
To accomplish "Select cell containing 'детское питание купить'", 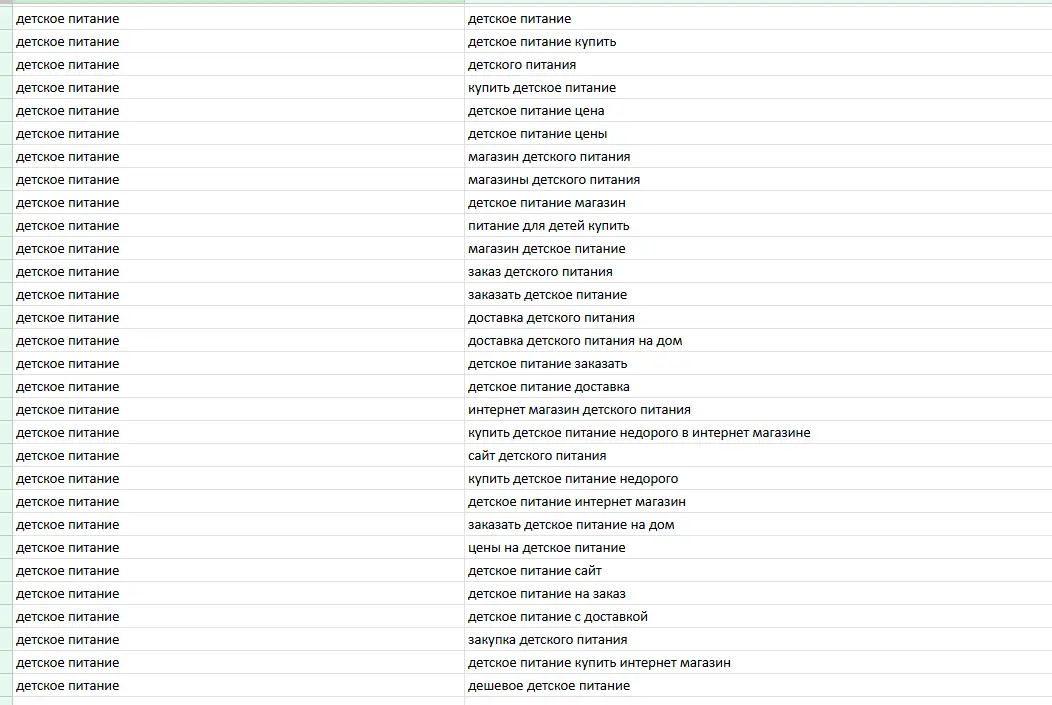I will tap(542, 42).
